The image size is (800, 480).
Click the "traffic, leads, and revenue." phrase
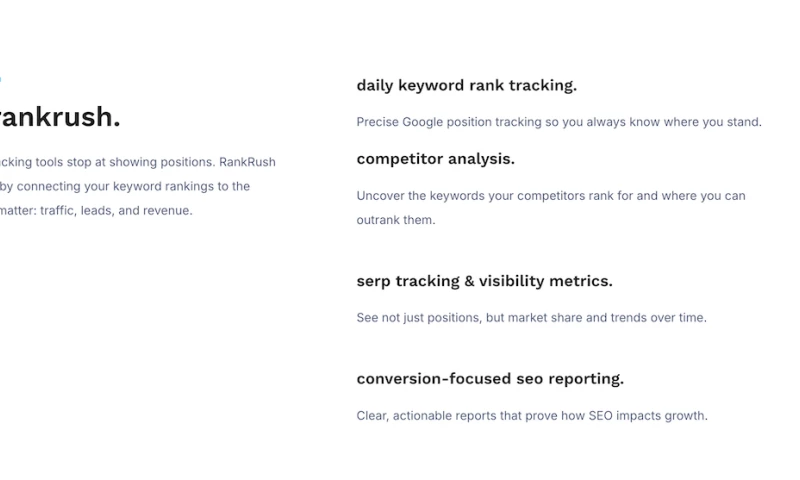coord(116,211)
